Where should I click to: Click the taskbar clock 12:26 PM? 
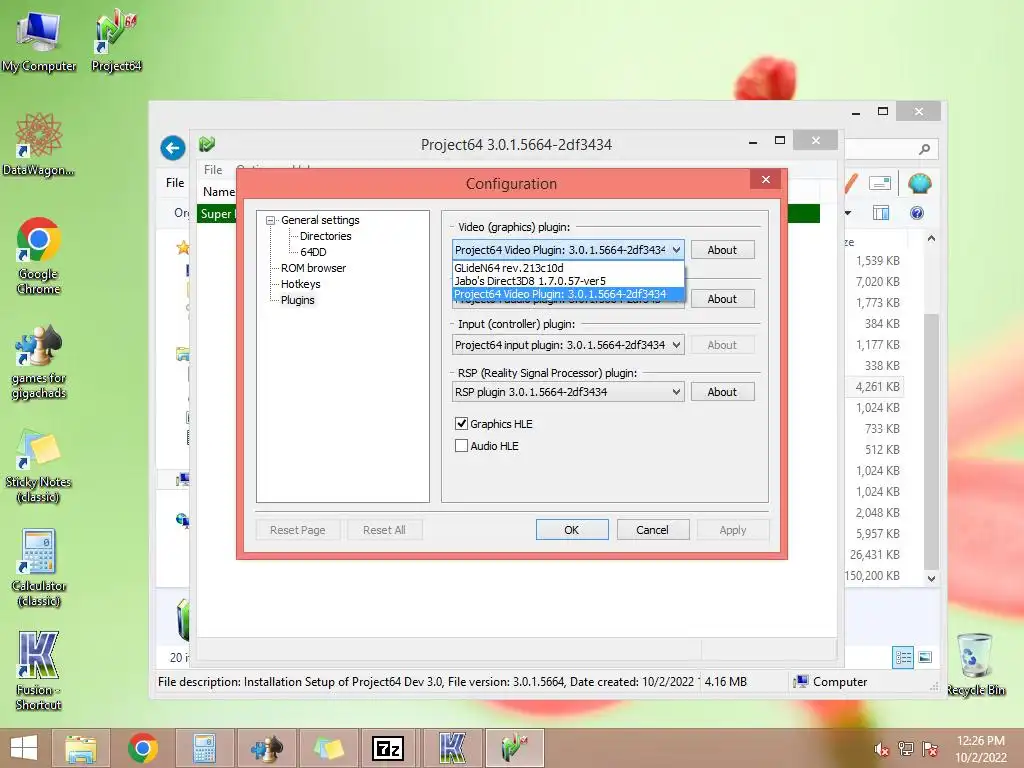coord(980,741)
